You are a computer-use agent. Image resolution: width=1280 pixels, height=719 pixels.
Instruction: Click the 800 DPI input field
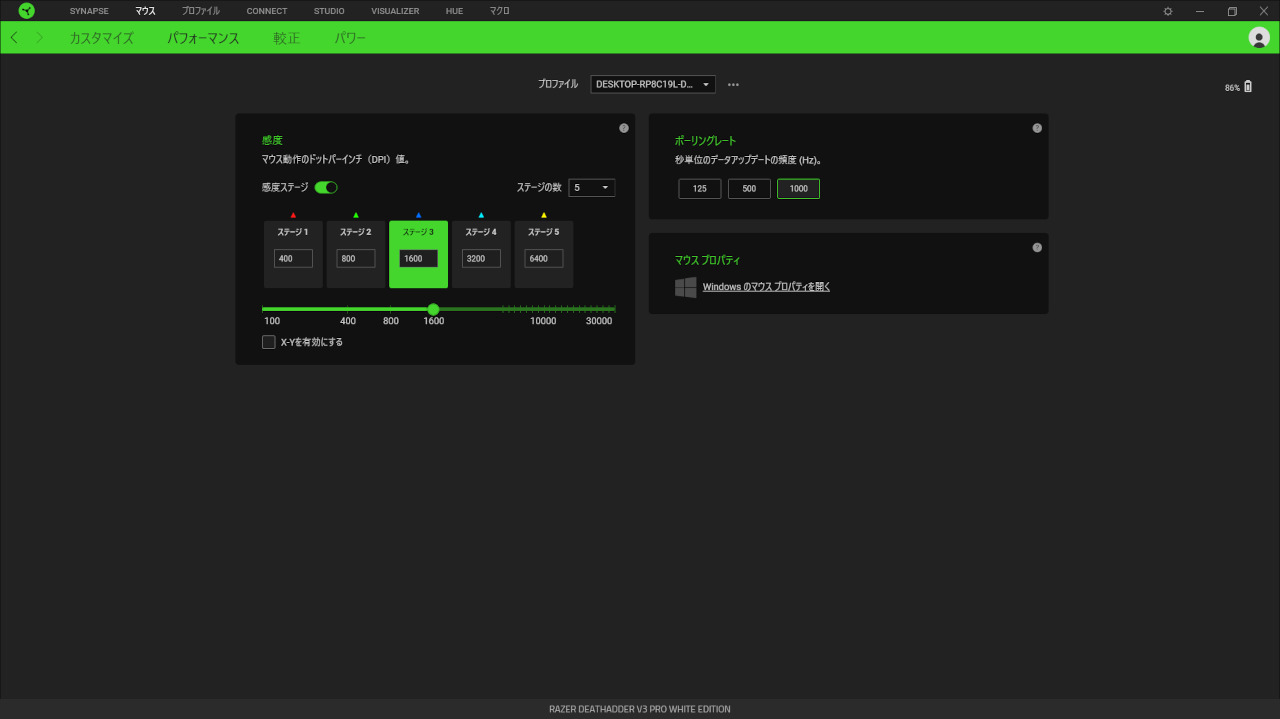coord(356,258)
